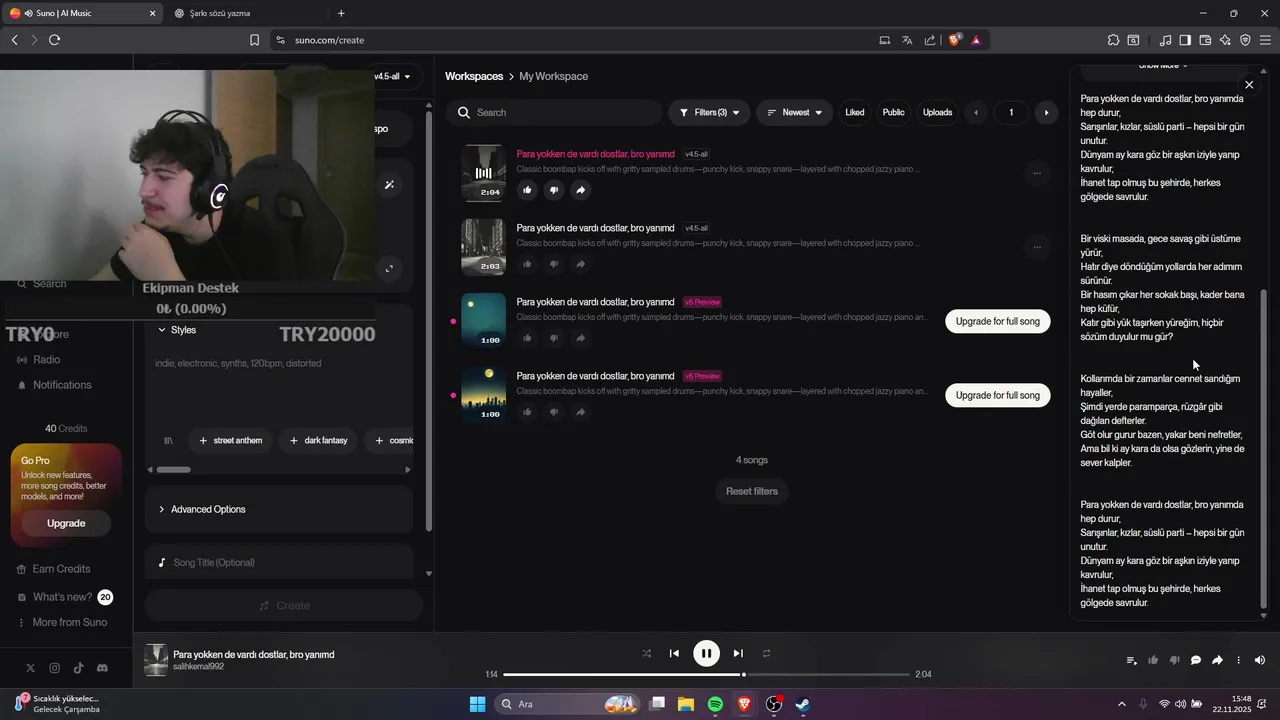This screenshot has height=720, width=1280.
Task: Open the v4.5-all model dropdown
Action: (392, 76)
